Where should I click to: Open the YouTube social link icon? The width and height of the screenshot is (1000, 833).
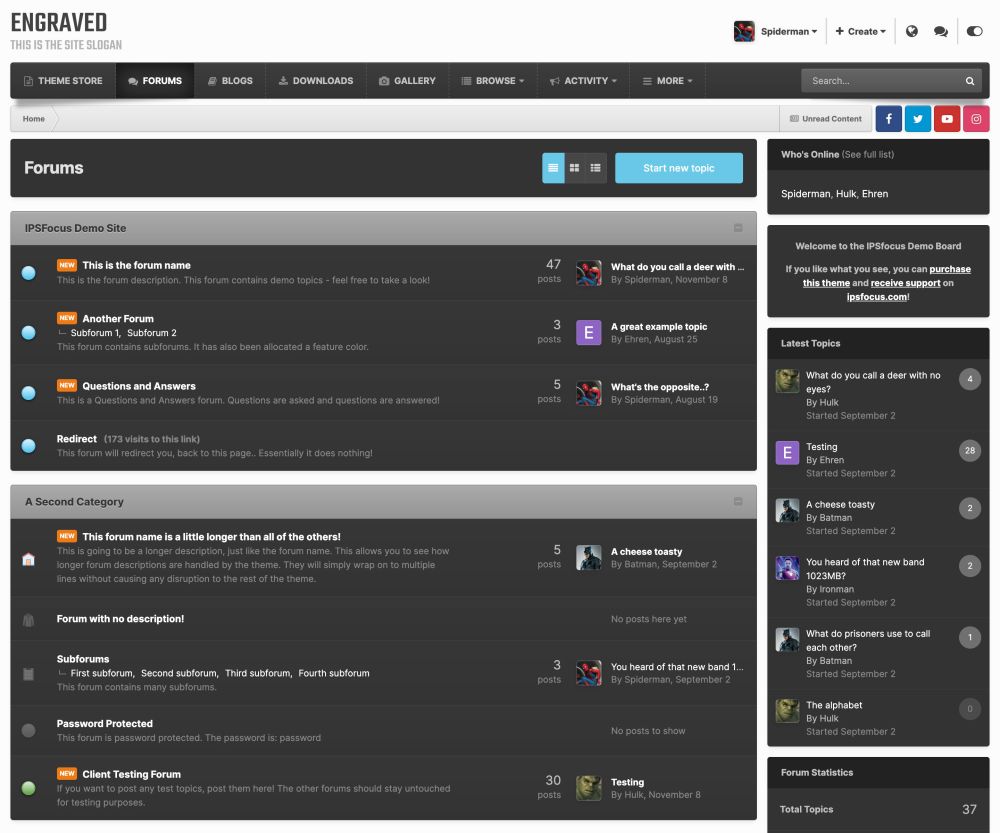click(947, 119)
